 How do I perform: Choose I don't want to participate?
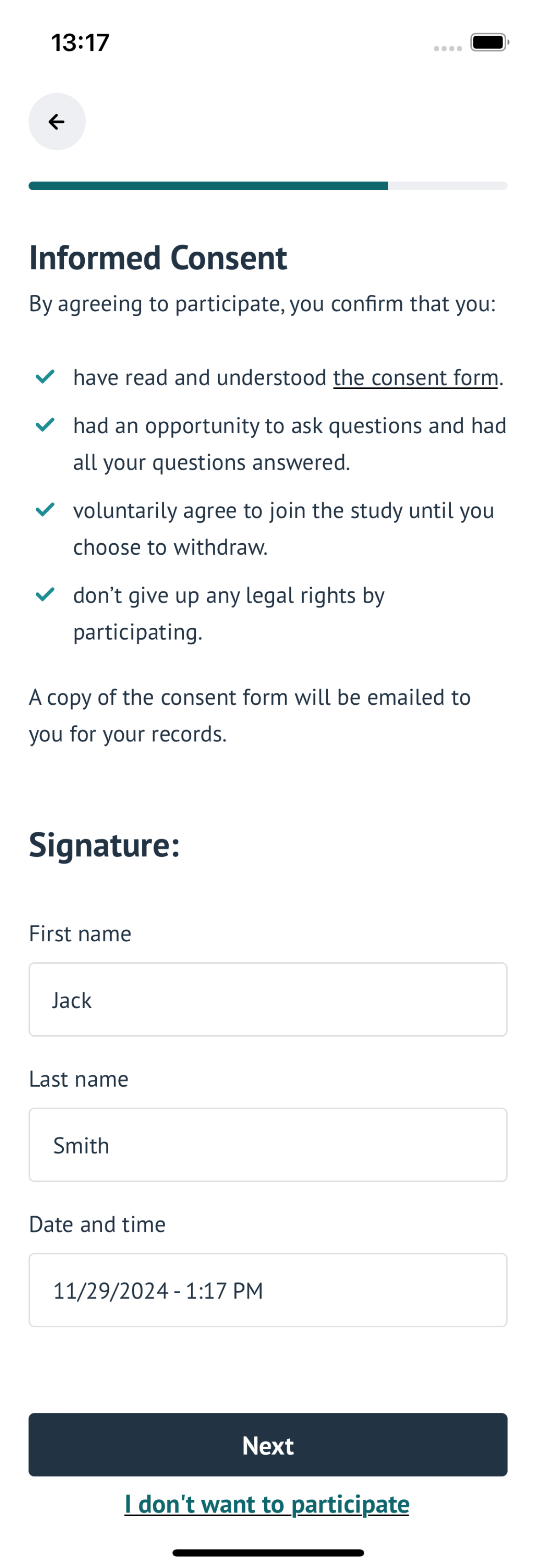[267, 1504]
